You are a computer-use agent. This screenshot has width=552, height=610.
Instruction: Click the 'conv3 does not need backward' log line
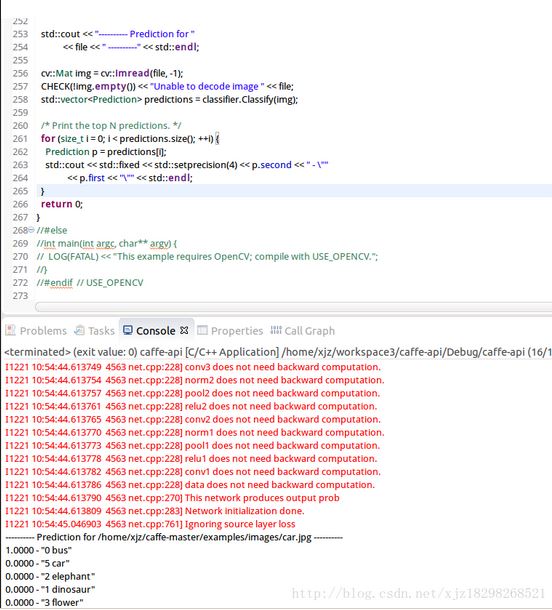pos(193,367)
